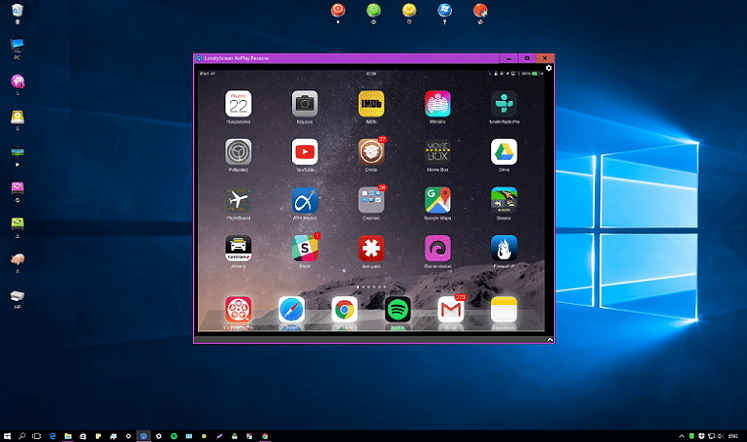747x442 pixels.
Task: Select the active LonelyScreen taskbar button
Action: (143, 436)
